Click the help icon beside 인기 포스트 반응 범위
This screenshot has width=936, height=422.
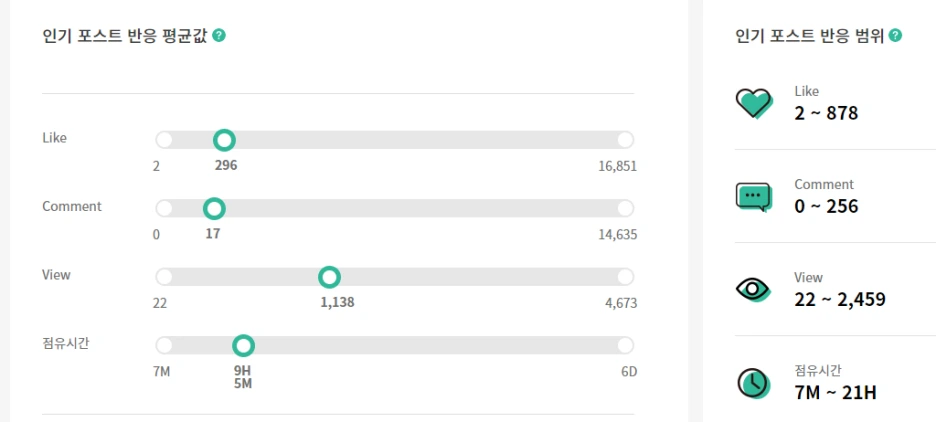[895, 36]
